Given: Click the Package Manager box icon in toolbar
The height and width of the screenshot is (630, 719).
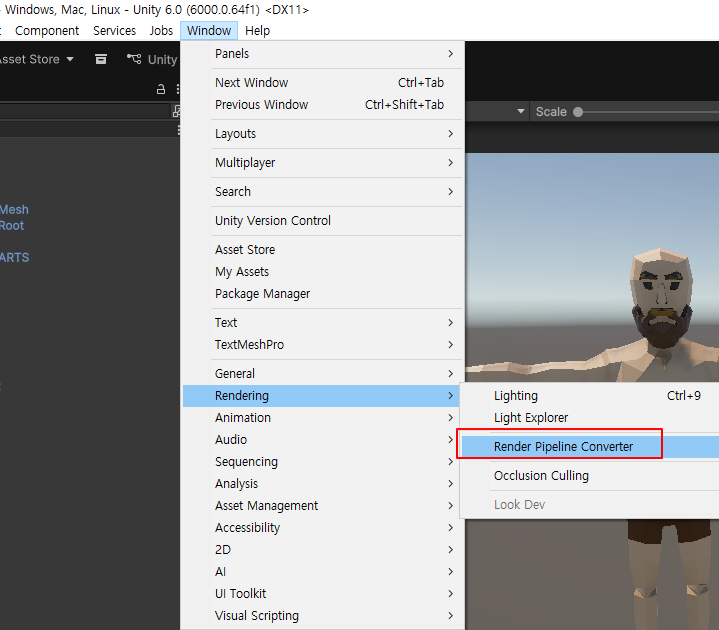Looking at the screenshot, I should pos(101,59).
